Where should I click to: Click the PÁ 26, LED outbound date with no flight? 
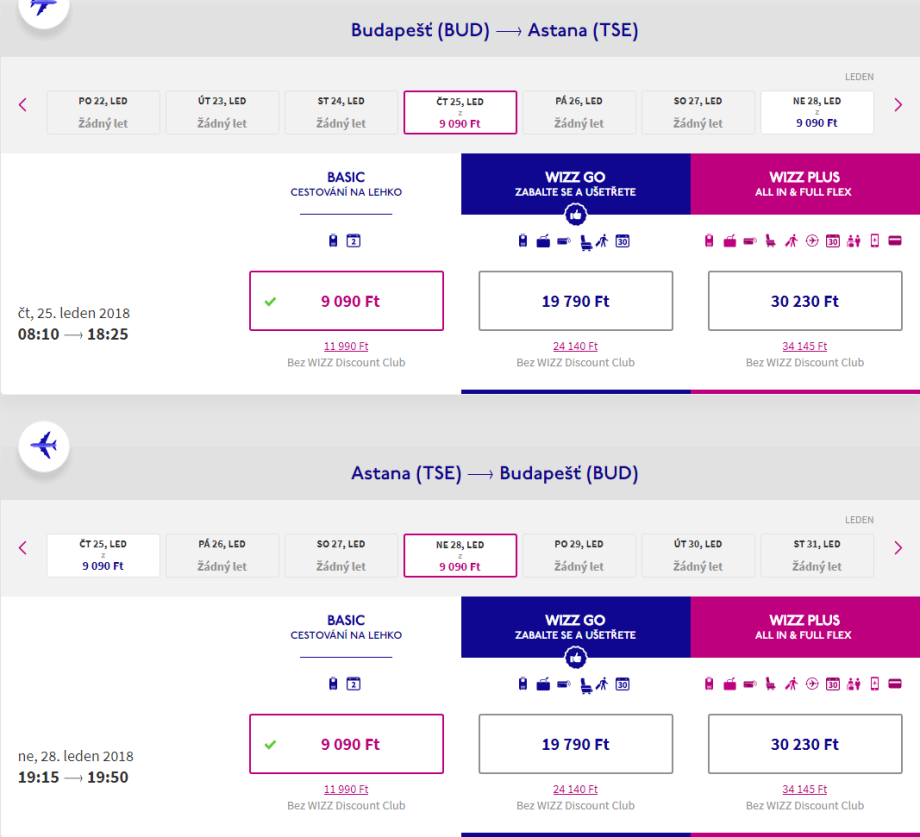[x=579, y=112]
